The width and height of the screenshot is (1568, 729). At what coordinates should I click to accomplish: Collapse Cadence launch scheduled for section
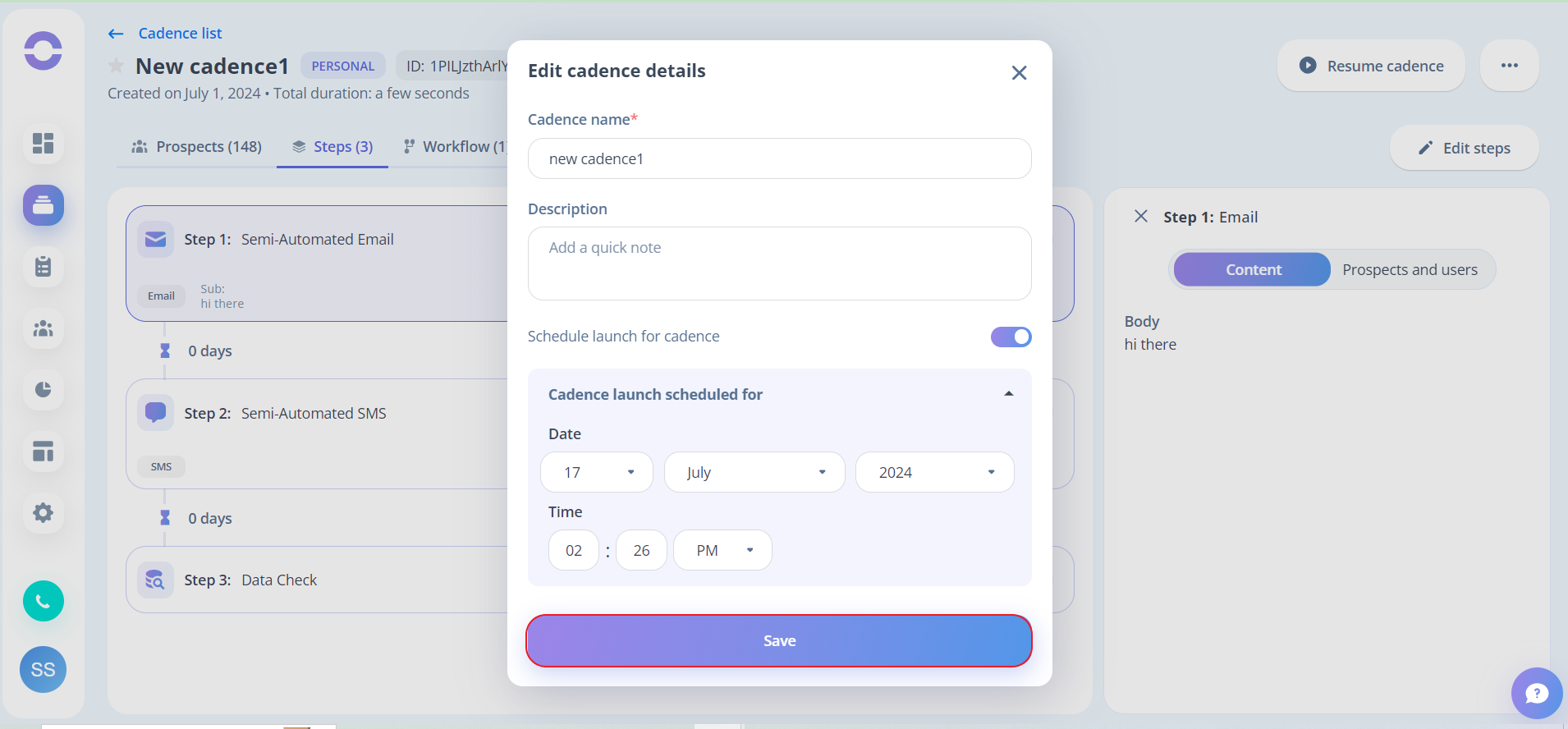pyautogui.click(x=1008, y=394)
